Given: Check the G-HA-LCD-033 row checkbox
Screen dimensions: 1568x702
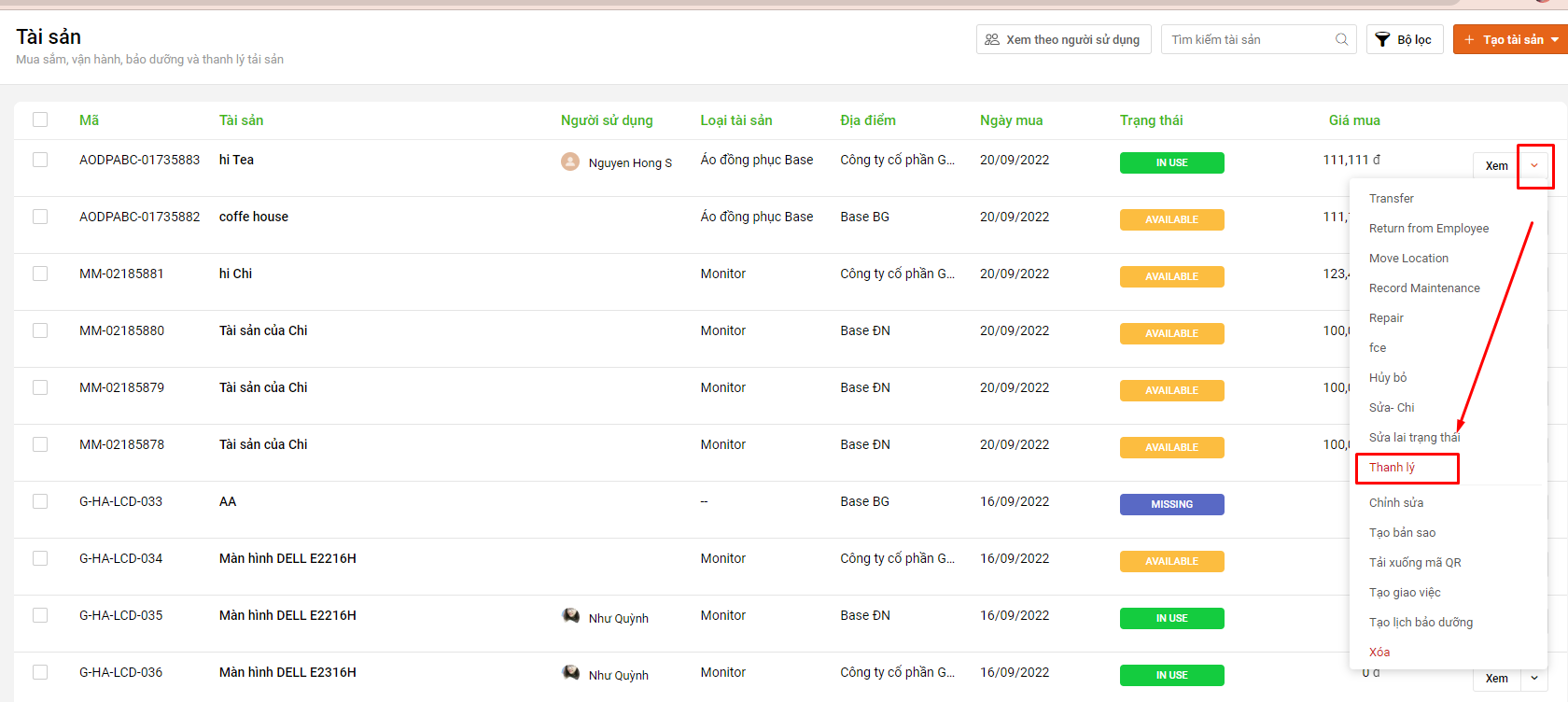Looking at the screenshot, I should point(40,501).
